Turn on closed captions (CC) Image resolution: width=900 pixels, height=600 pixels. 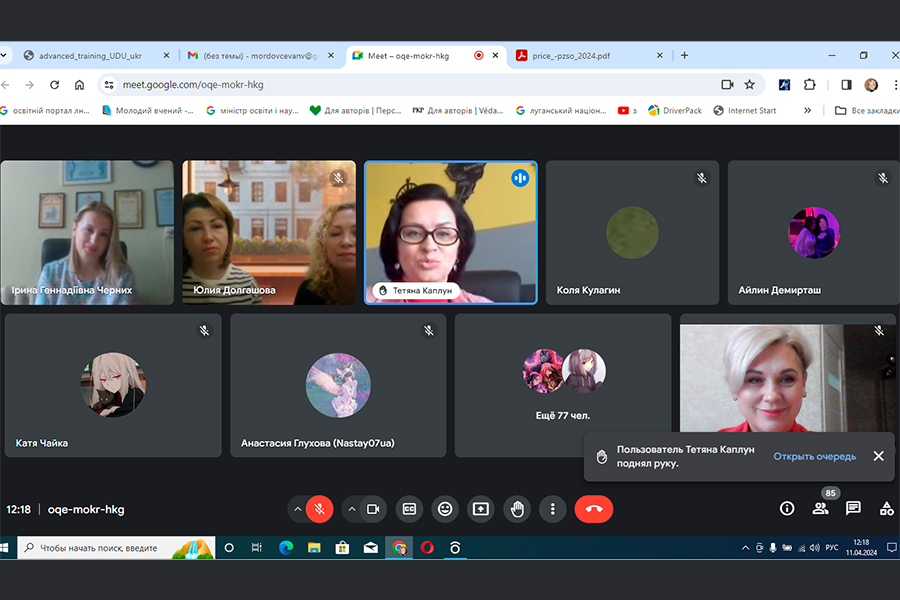409,509
